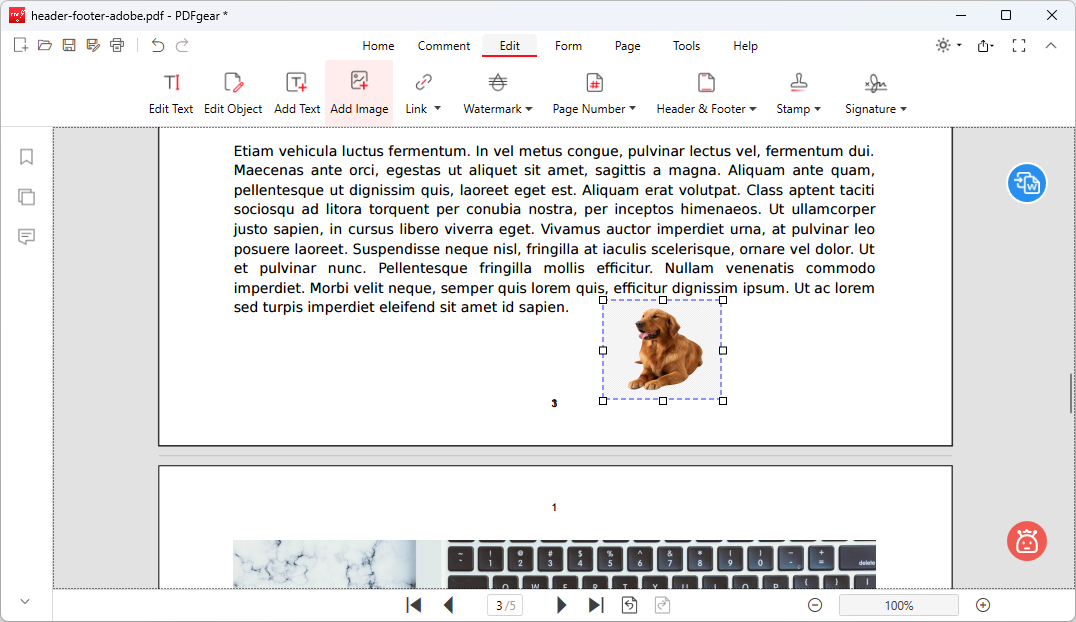Screen dimensions: 1076x622
Task: Open the Comments sidebar panel
Action: [26, 237]
